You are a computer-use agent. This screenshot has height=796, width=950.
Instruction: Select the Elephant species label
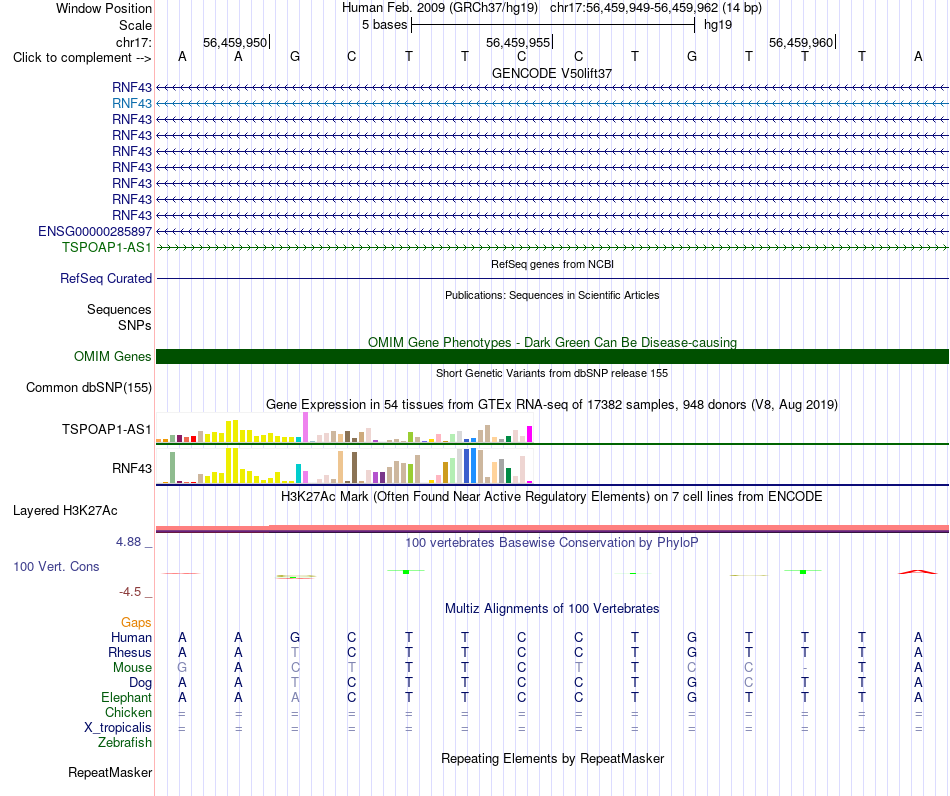[126, 697]
